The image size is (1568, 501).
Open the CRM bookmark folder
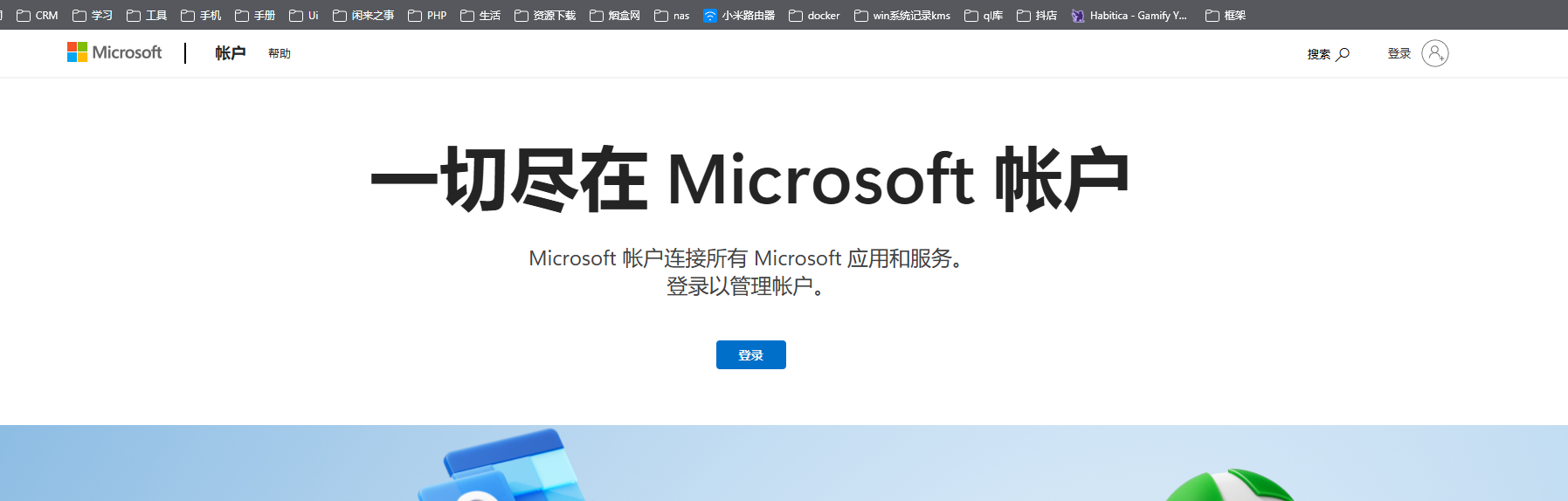click(38, 15)
